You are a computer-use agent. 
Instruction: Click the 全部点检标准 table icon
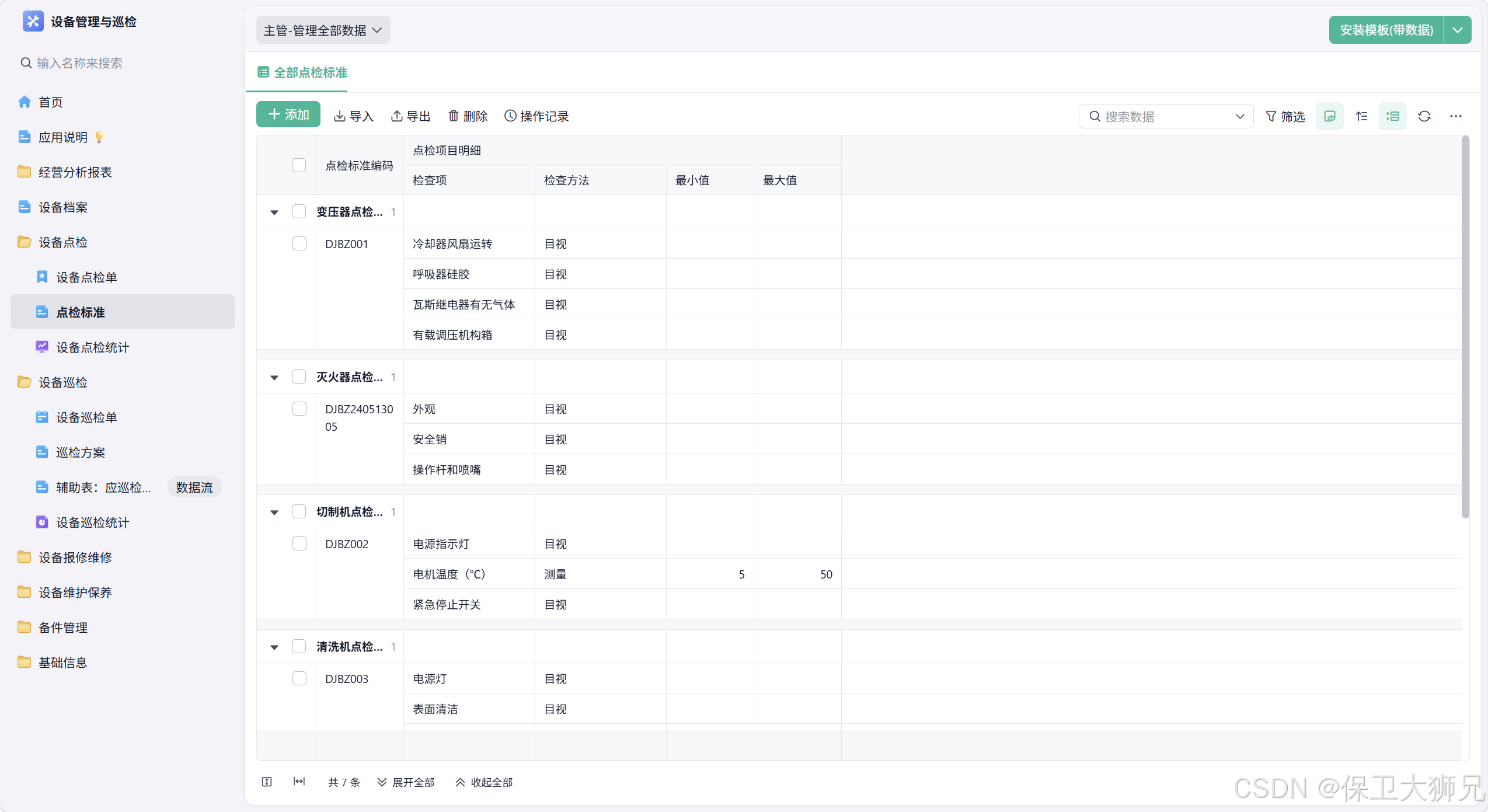tap(263, 72)
